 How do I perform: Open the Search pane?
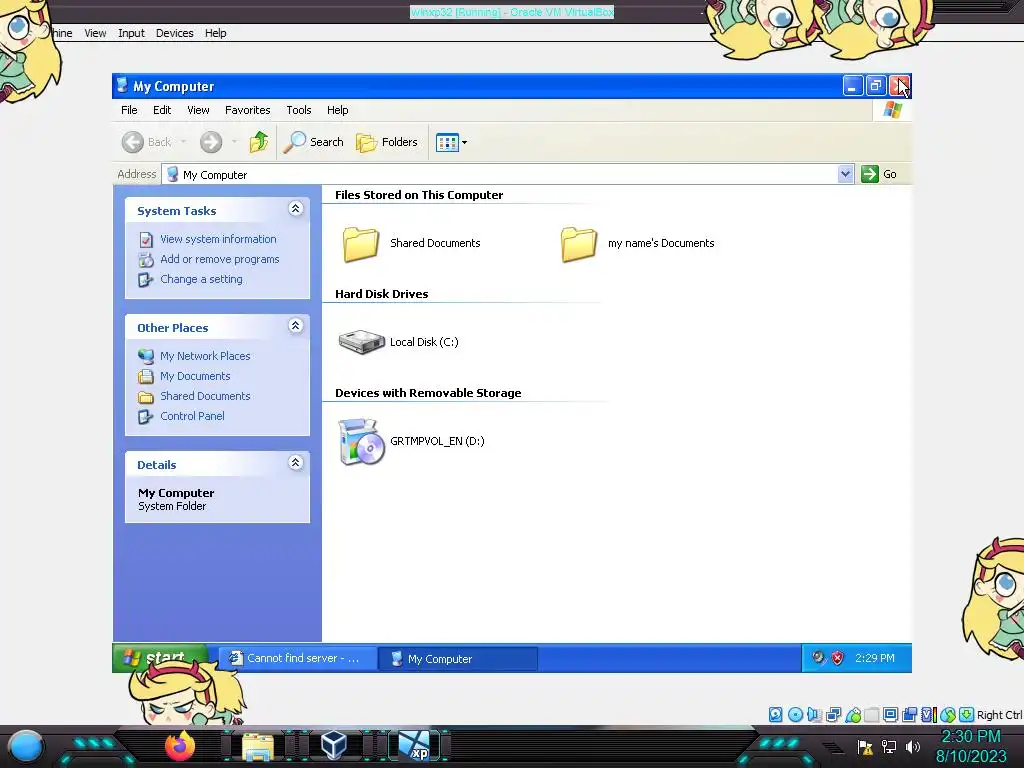(x=313, y=142)
